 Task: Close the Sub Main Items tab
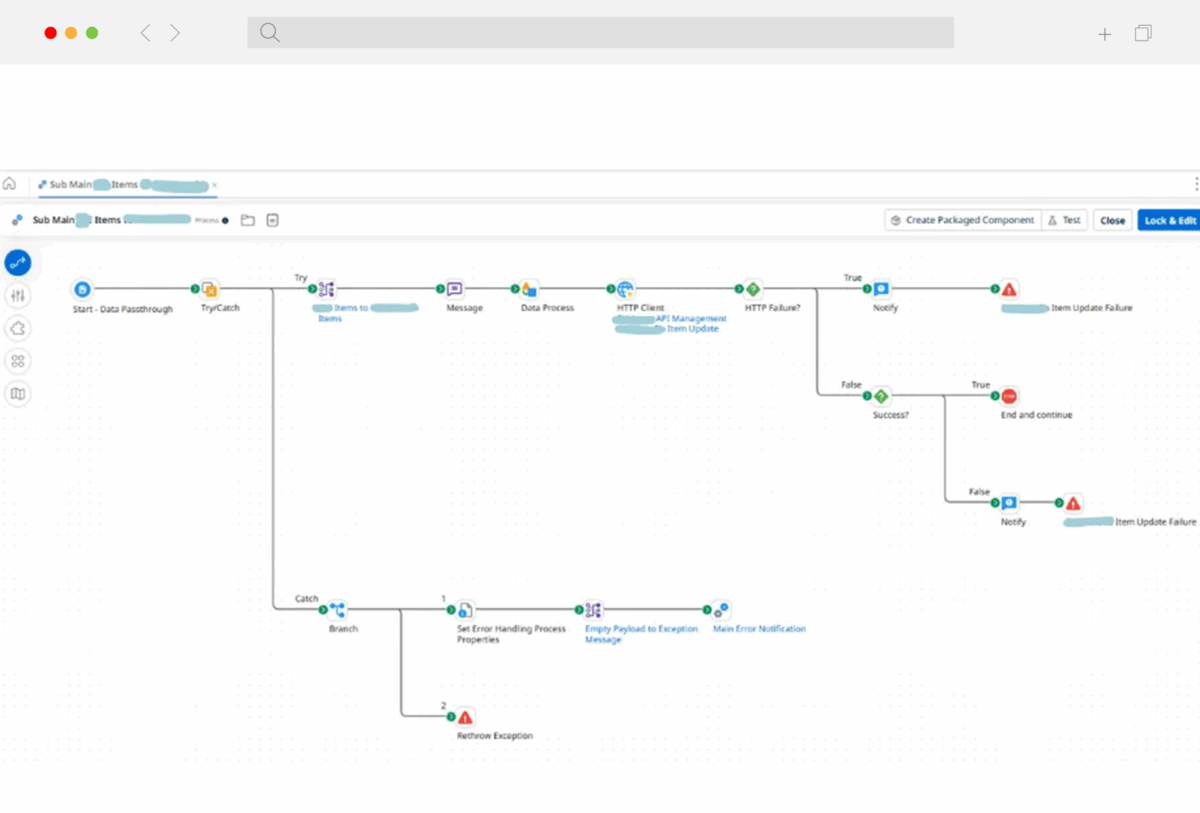214,185
